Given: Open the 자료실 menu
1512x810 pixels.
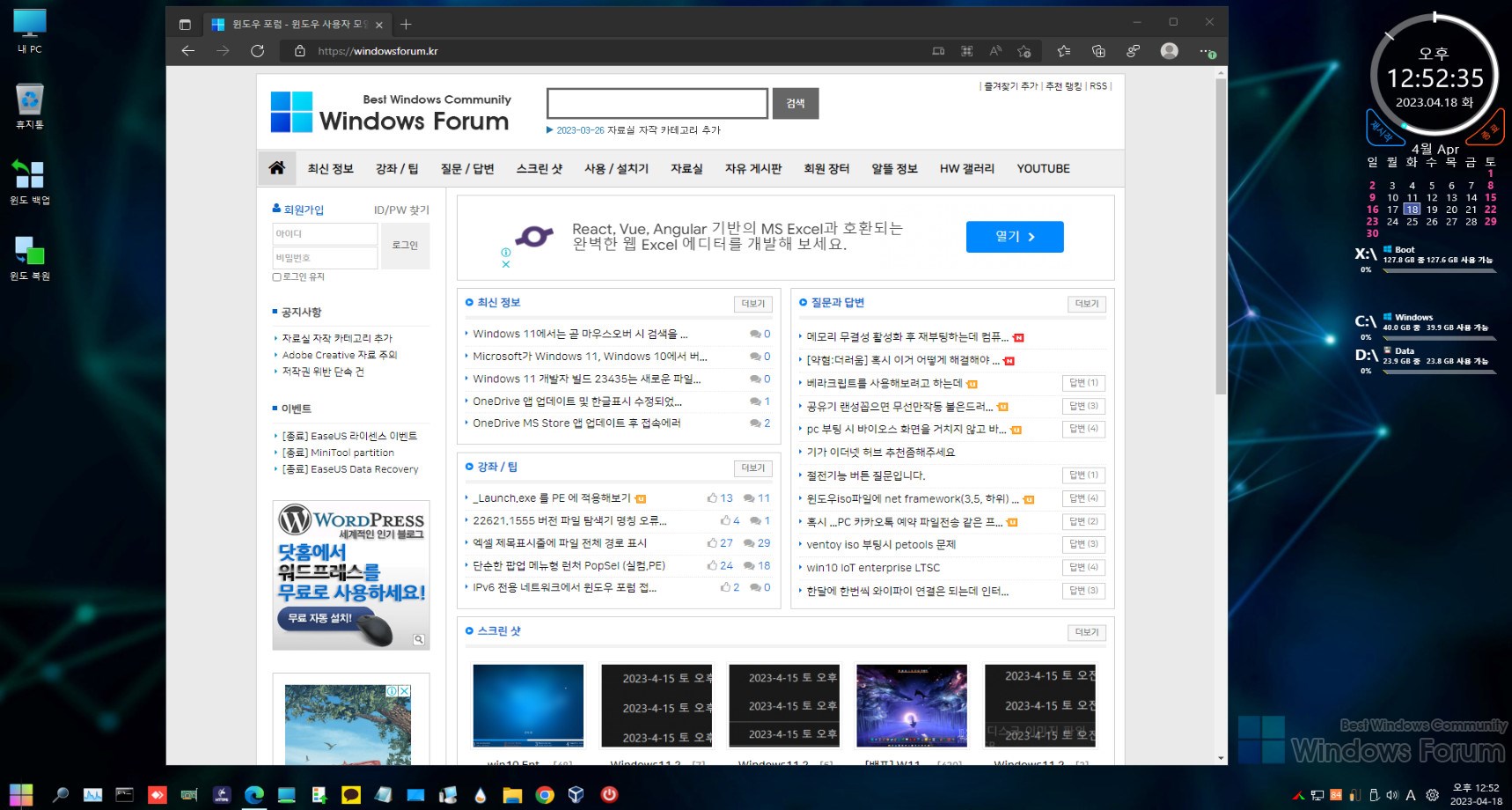Looking at the screenshot, I should tap(686, 168).
